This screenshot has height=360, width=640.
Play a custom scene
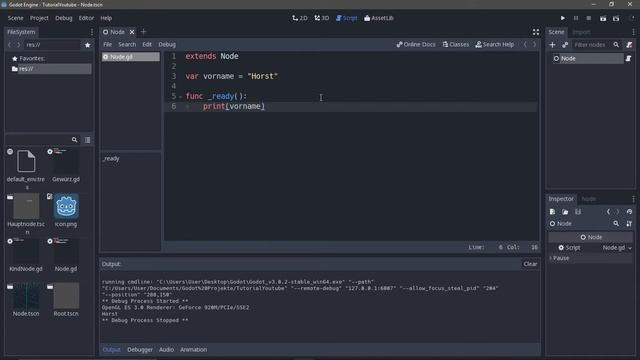point(616,18)
